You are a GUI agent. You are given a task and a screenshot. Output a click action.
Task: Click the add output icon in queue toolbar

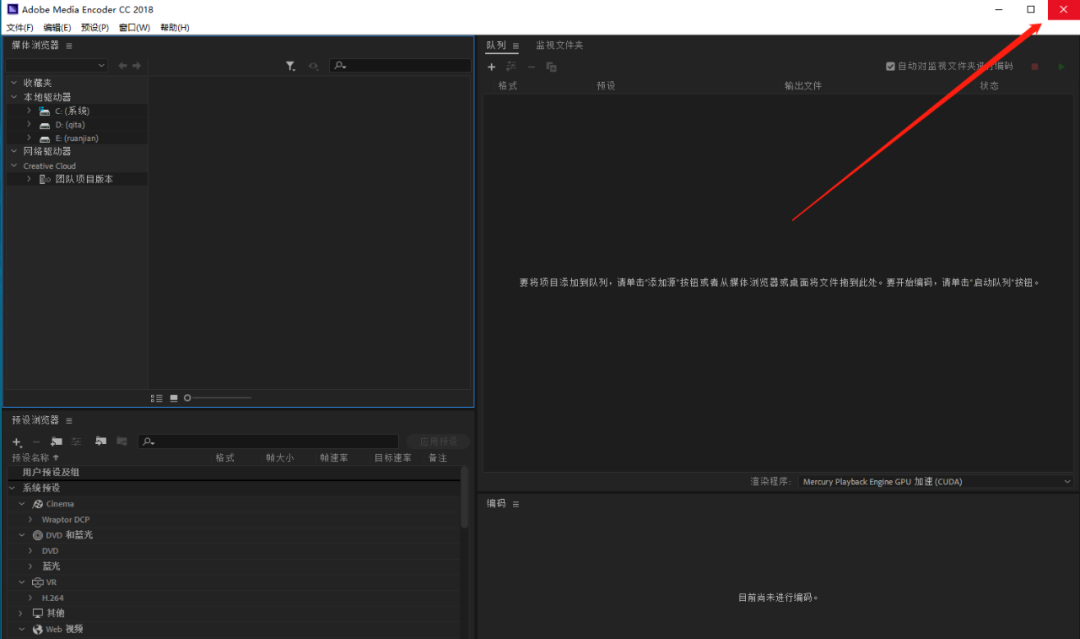[x=511, y=67]
